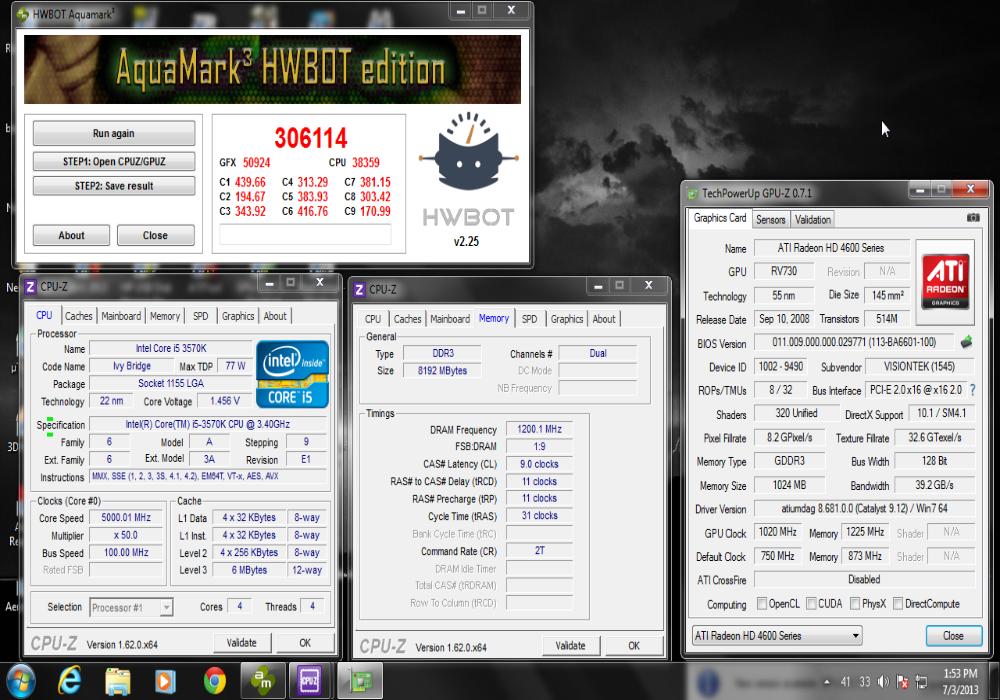
Task: Click the ATI Radeon logo in GPU-Z
Action: tap(946, 282)
